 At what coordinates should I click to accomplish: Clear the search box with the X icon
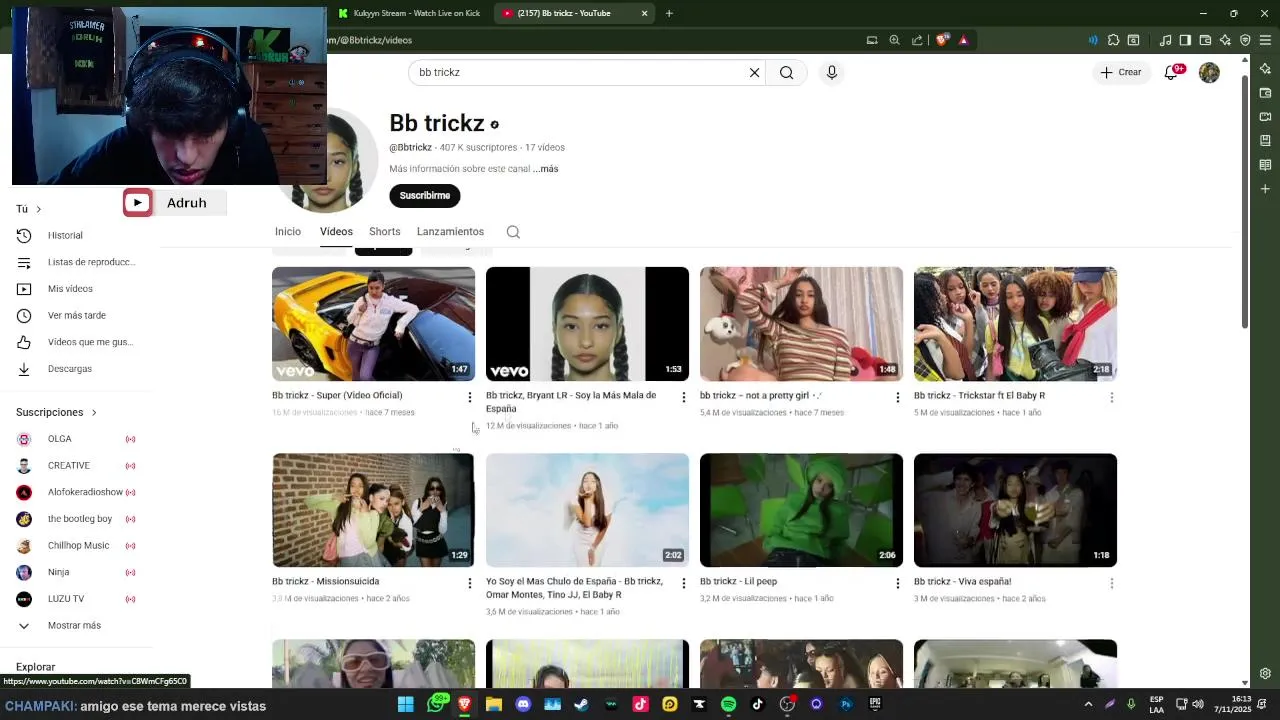coord(754,72)
